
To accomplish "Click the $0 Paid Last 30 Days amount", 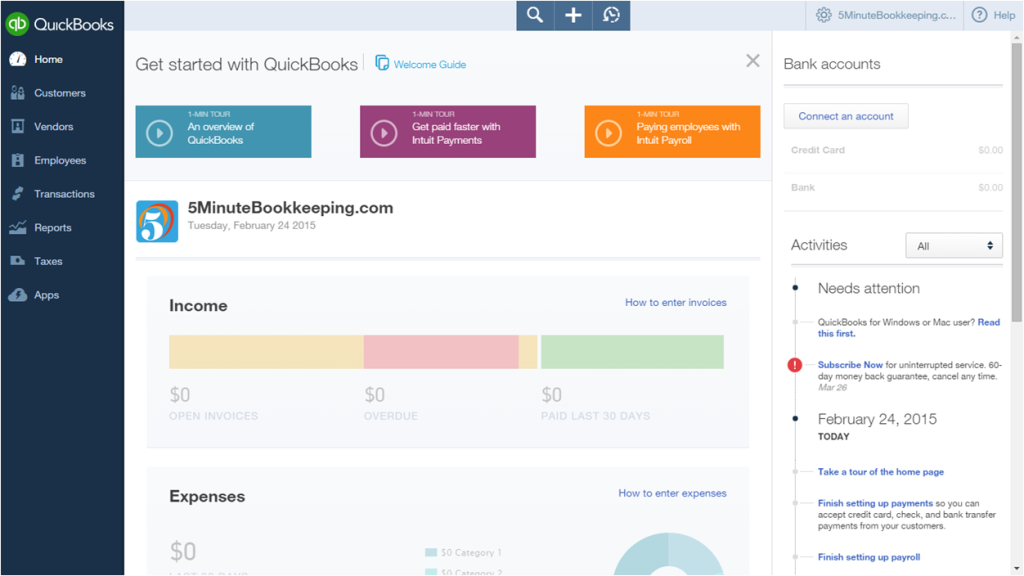I will 552,395.
